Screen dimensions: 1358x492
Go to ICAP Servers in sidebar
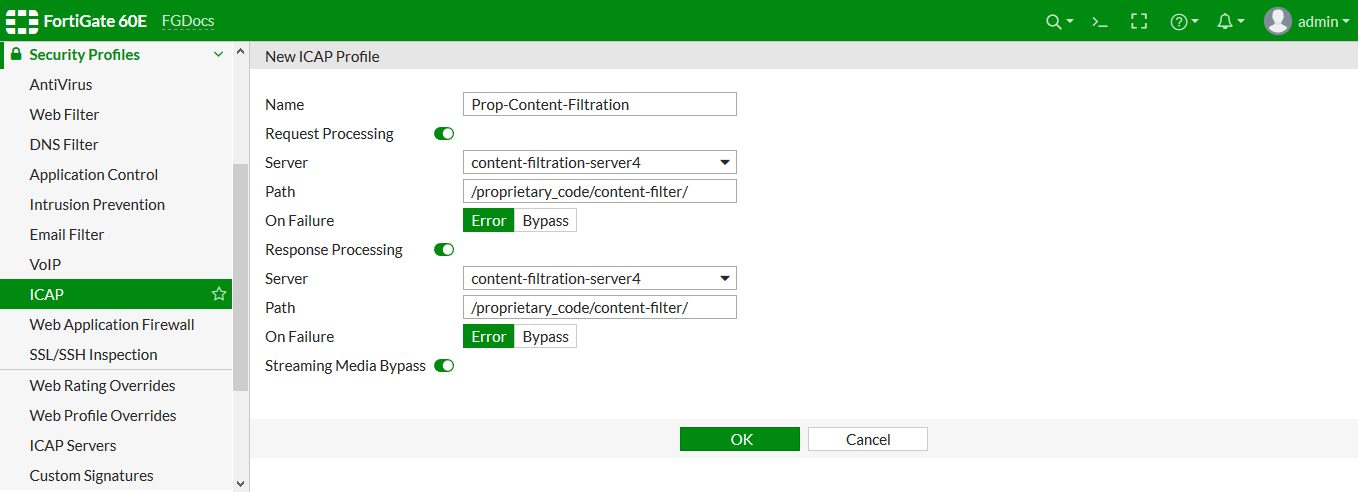point(73,446)
